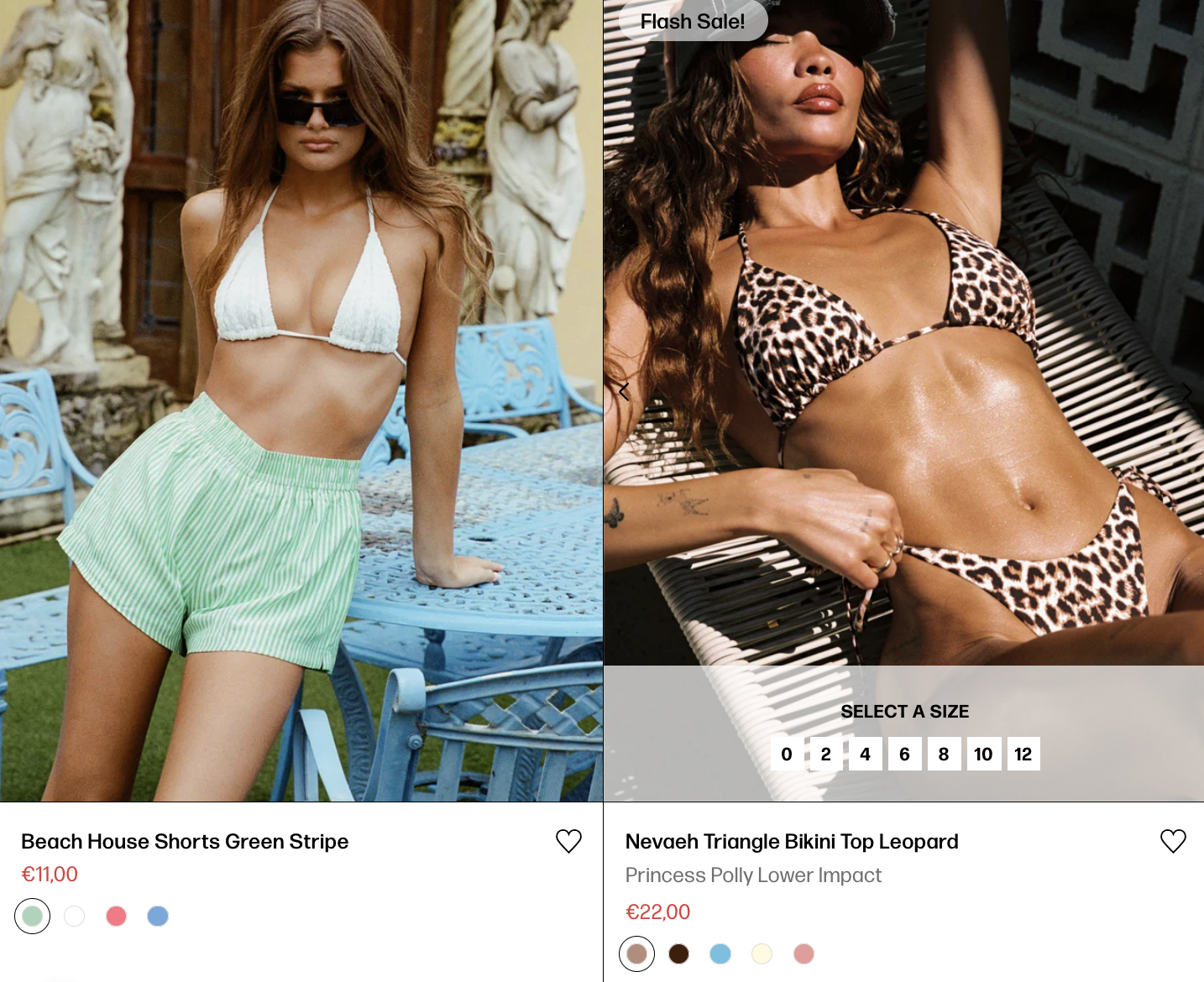This screenshot has width=1204, height=982.
Task: Select the green shorts color swatch
Action: pyautogui.click(x=33, y=916)
